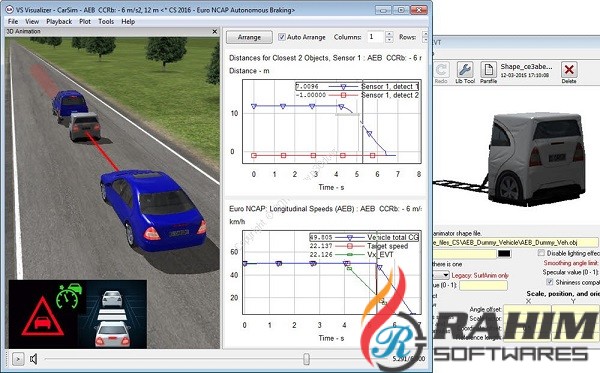600x373 pixels.
Task: Click the 'Vehicle total CG' legend entry
Action: (x=393, y=237)
